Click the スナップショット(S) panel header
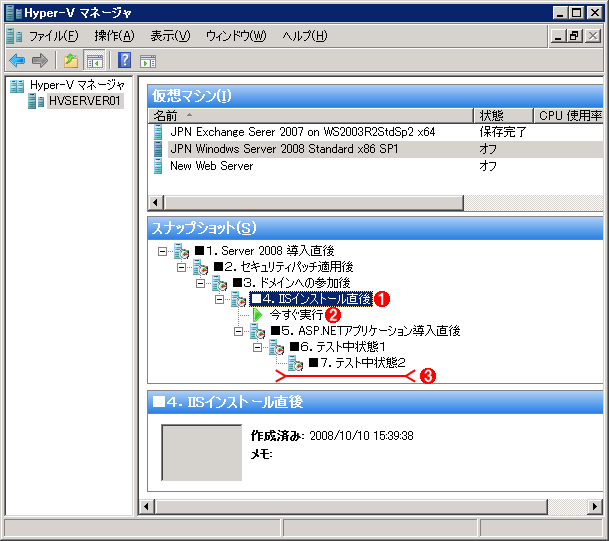This screenshot has width=609, height=541. click(x=375, y=228)
